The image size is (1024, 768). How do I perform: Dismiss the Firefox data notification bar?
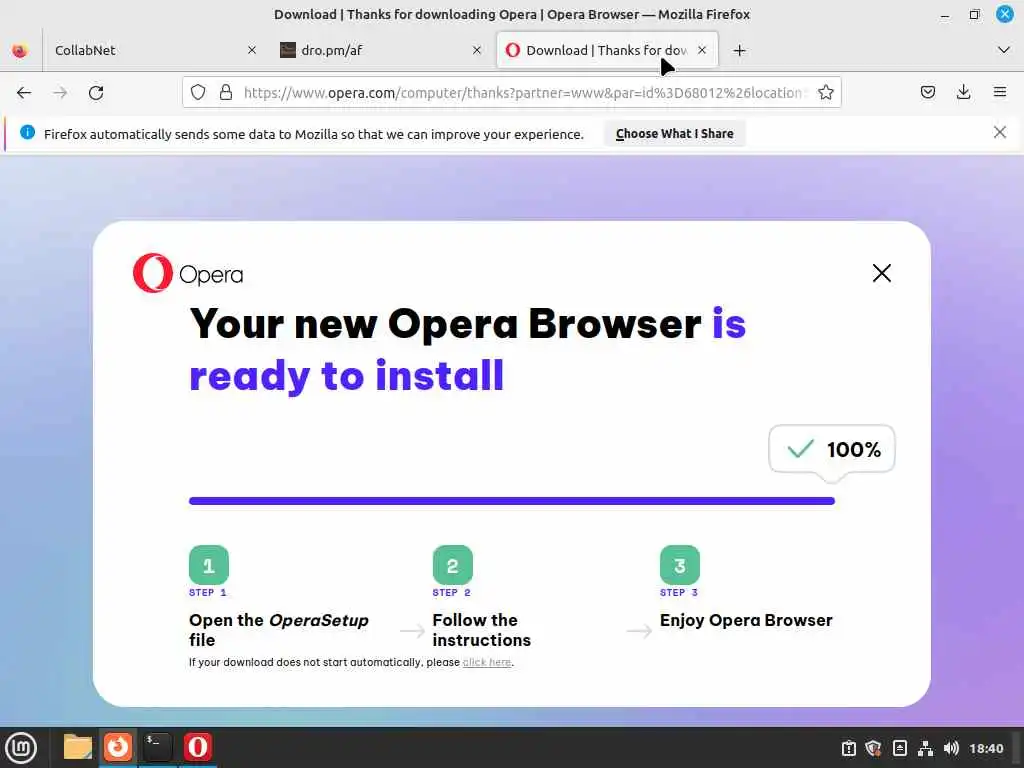click(x=1000, y=133)
